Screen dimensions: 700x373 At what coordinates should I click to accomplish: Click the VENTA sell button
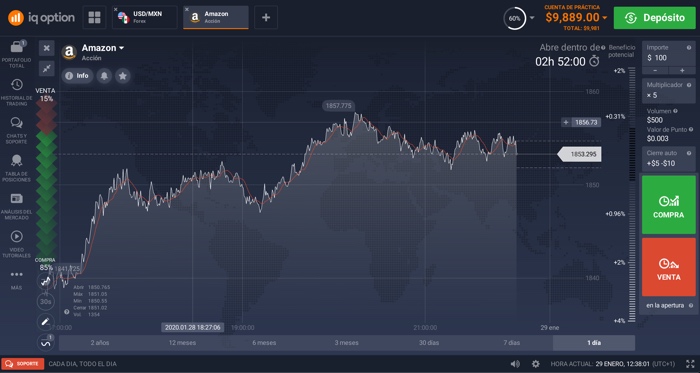click(x=668, y=267)
